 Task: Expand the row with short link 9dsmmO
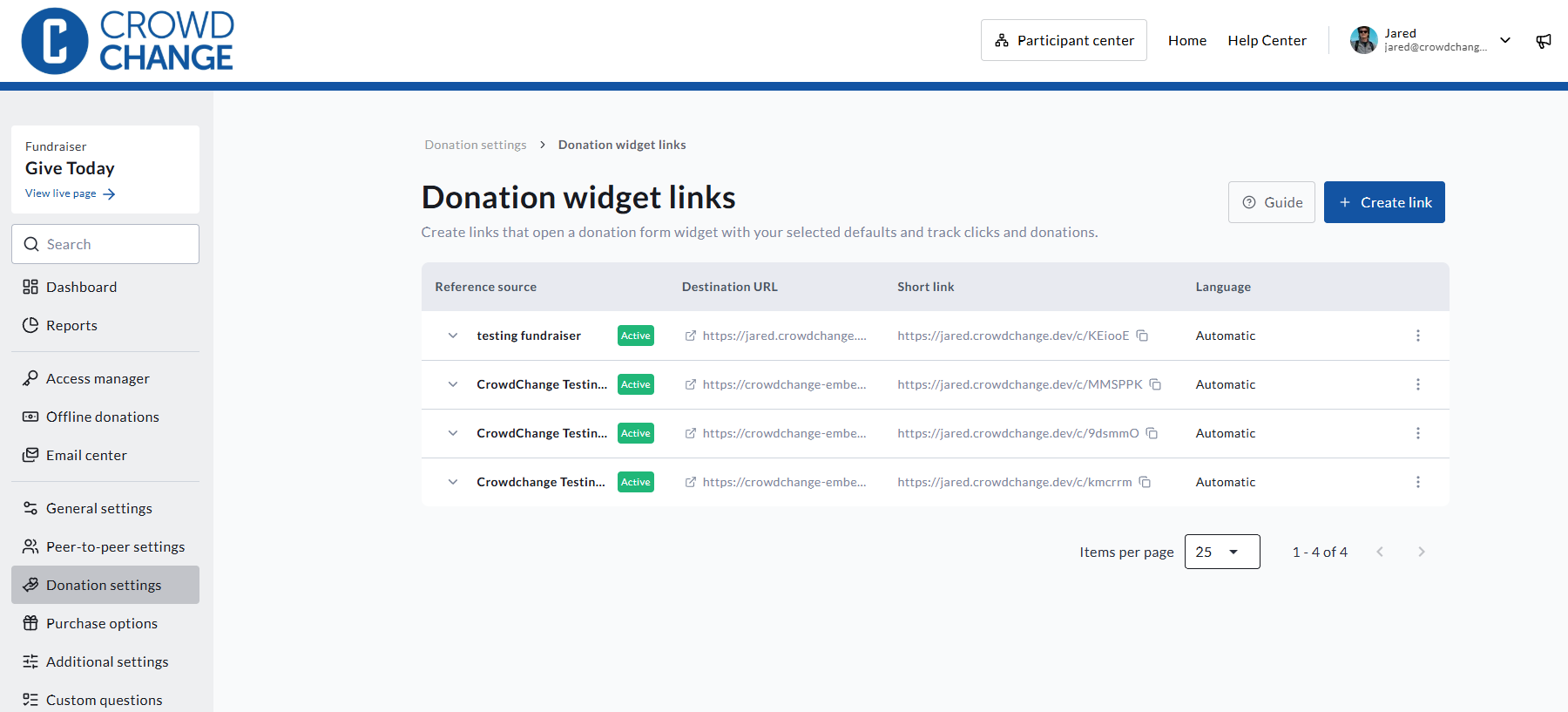(453, 433)
